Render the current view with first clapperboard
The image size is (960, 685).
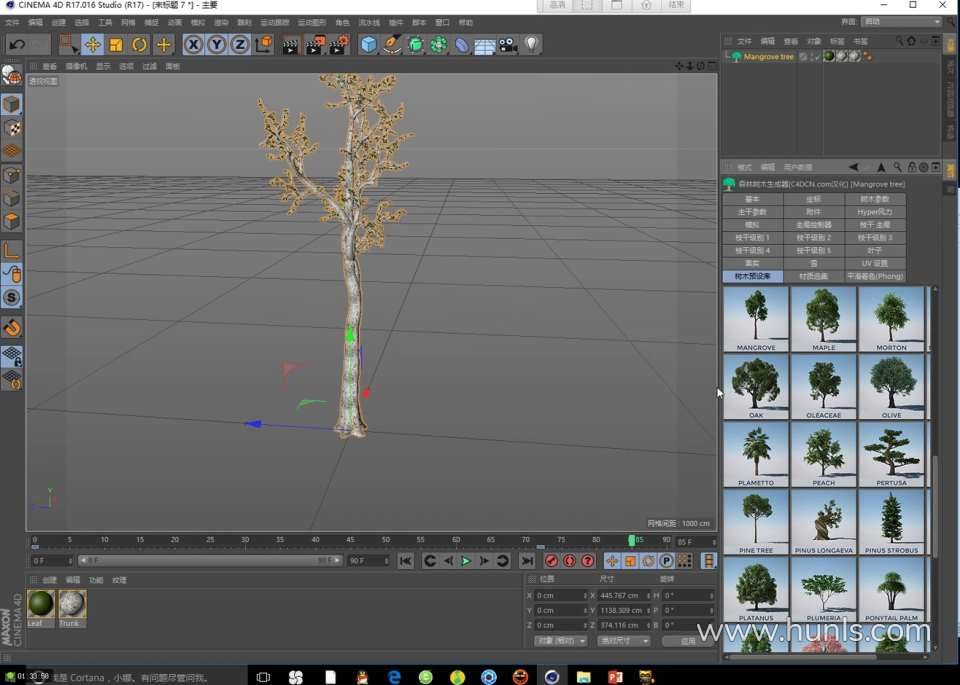[290, 45]
